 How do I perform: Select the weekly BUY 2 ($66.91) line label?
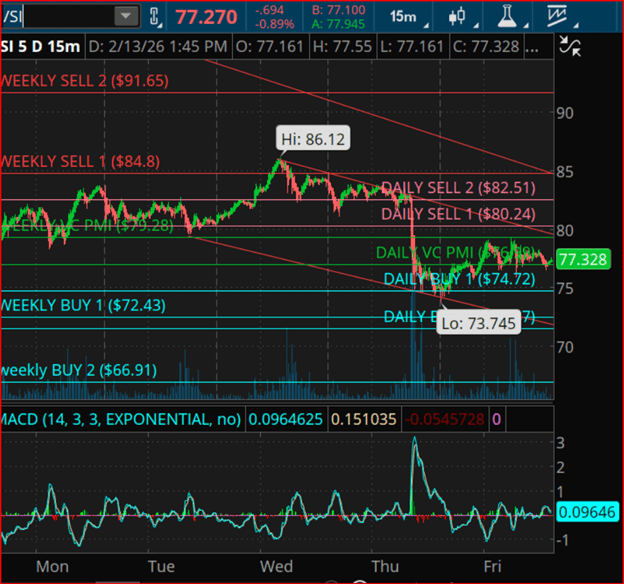tap(78, 369)
